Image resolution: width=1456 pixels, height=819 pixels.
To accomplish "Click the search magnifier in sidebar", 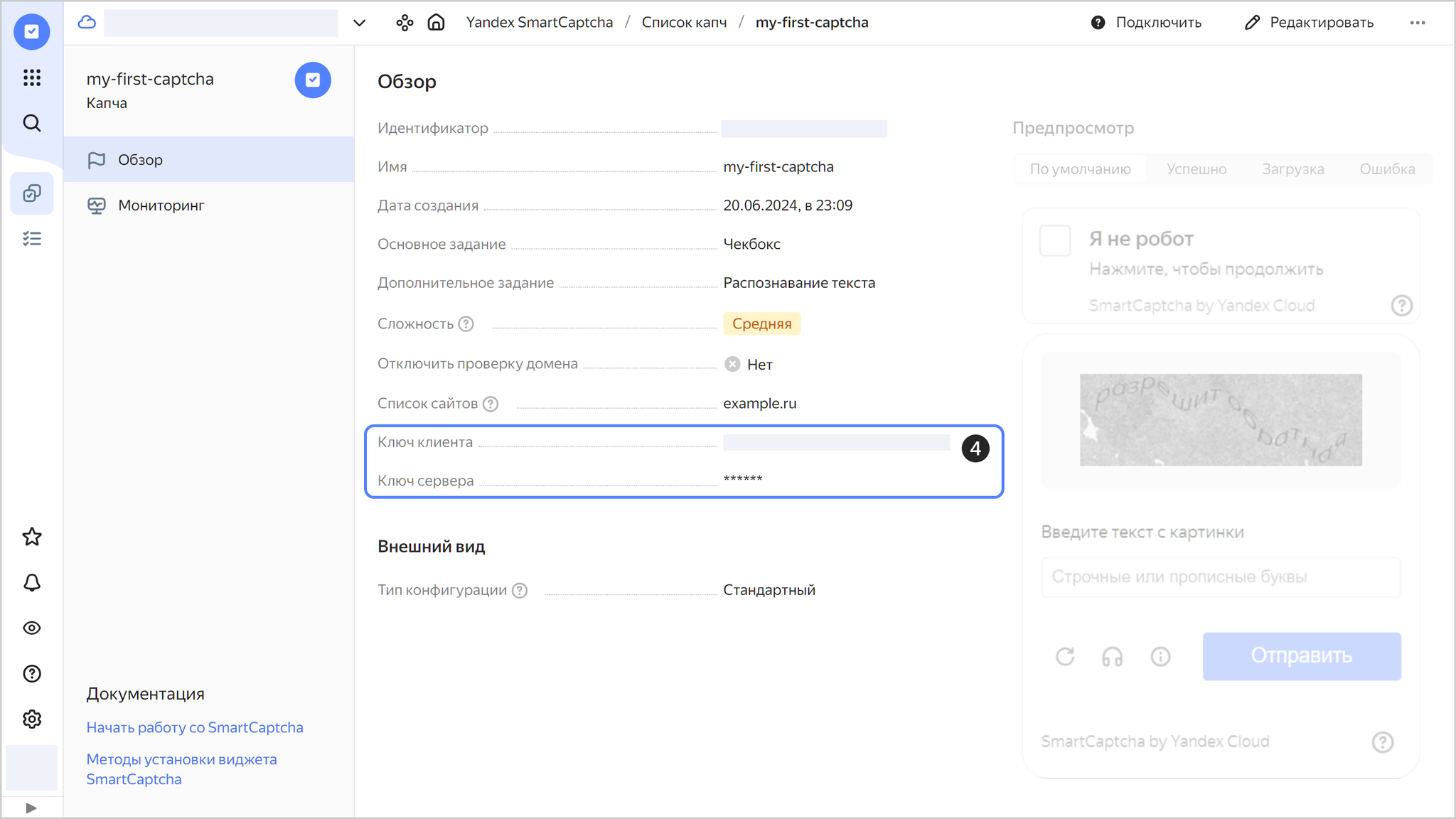I will click(x=32, y=123).
